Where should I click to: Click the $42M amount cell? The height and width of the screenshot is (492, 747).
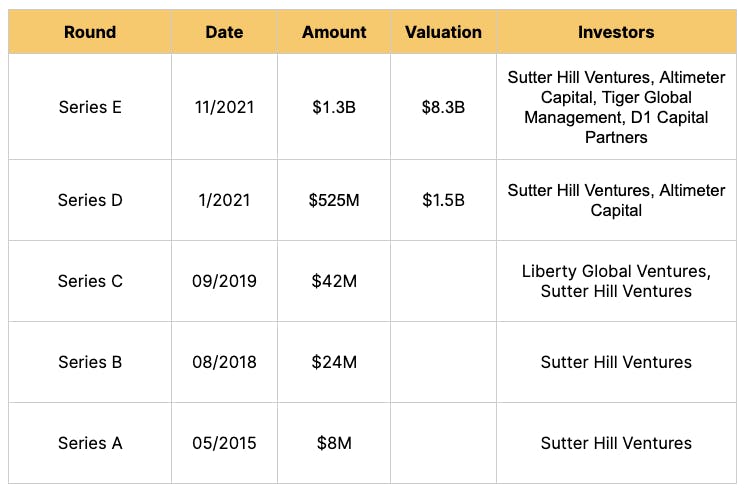point(333,281)
